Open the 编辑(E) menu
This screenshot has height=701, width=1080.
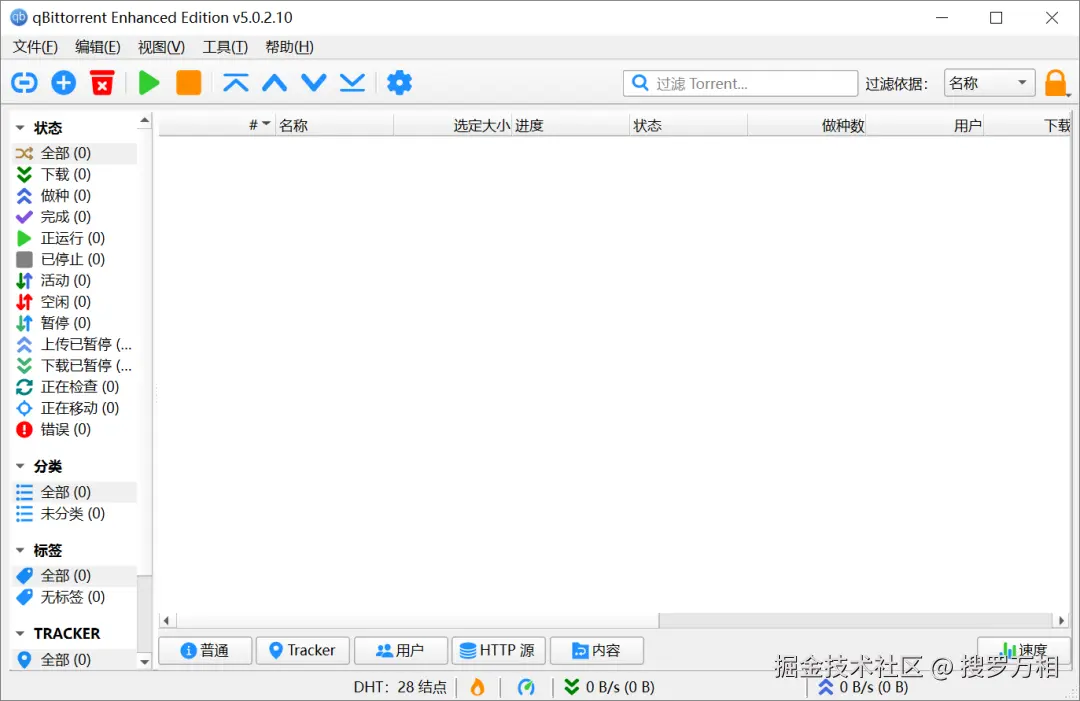click(x=98, y=47)
